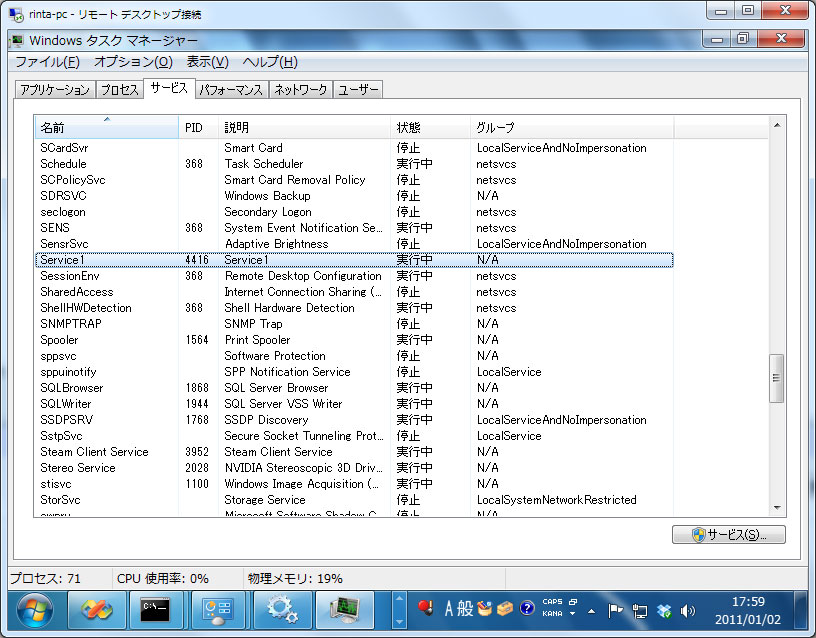
Task: Click the Task Manager taskbar icon
Action: [345, 610]
